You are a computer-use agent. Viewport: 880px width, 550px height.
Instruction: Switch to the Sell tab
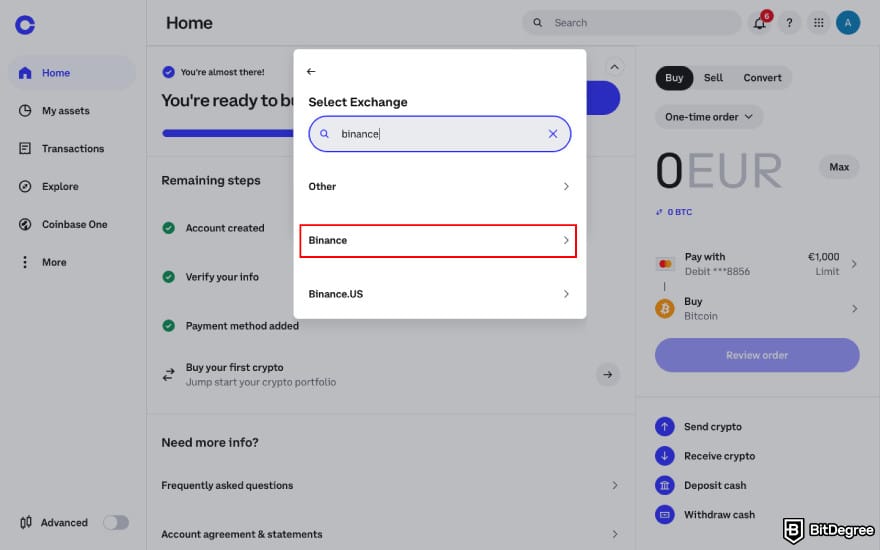pyautogui.click(x=713, y=78)
